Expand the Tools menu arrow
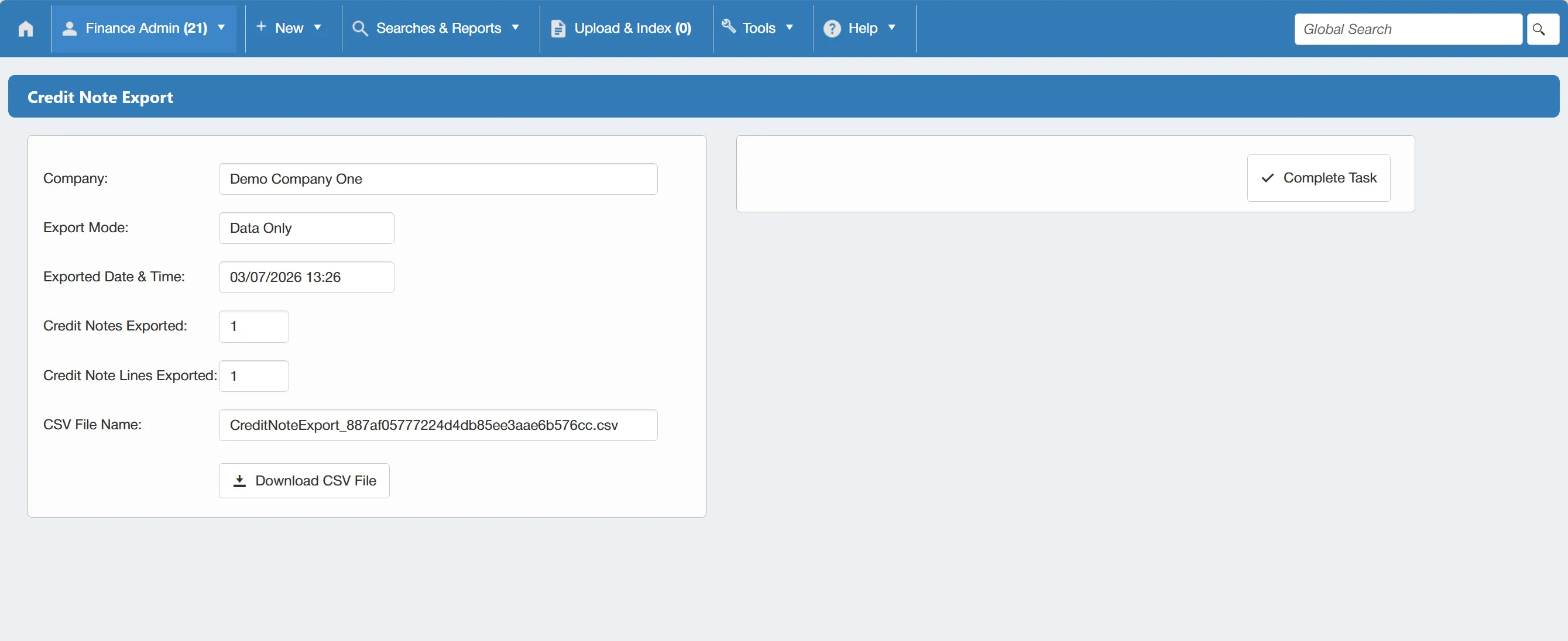Viewport: 1568px width, 641px height. click(x=789, y=27)
